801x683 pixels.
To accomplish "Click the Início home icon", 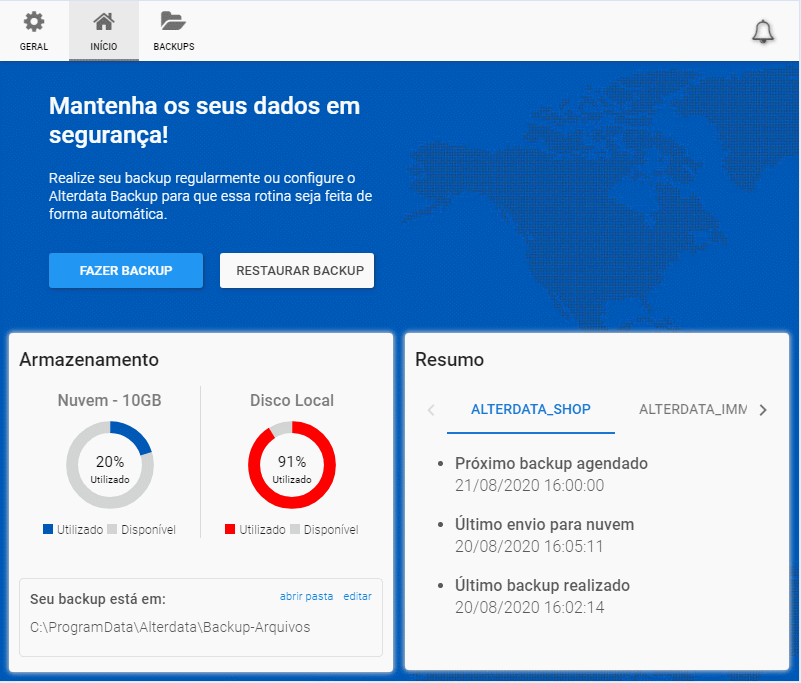I will (x=104, y=21).
